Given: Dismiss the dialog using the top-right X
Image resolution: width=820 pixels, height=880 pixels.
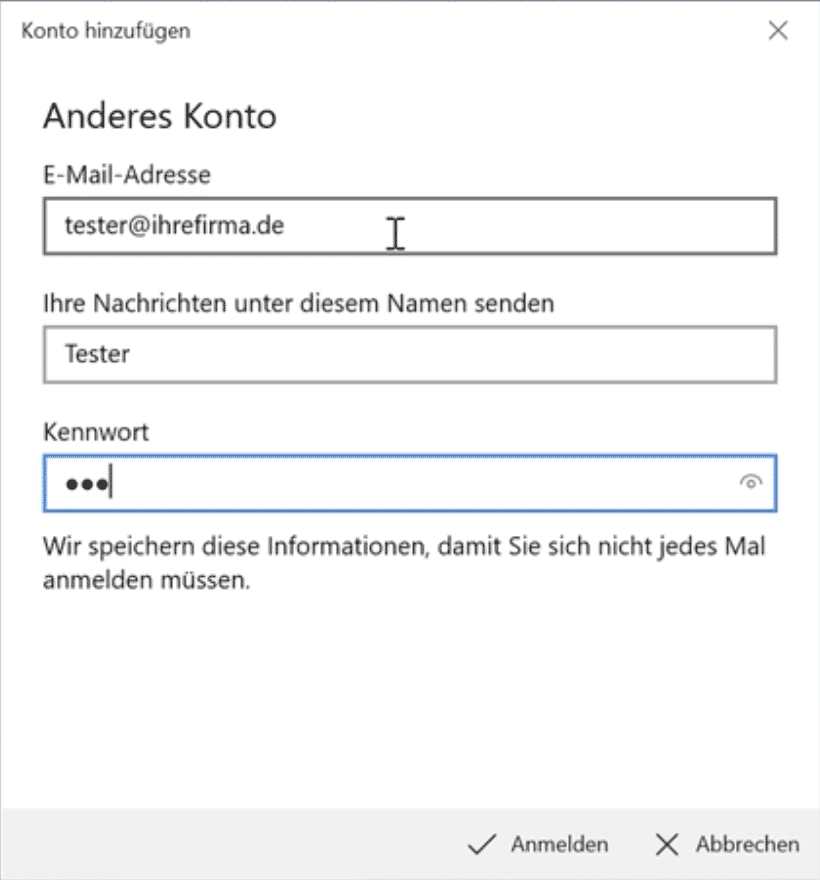Looking at the screenshot, I should (x=779, y=31).
